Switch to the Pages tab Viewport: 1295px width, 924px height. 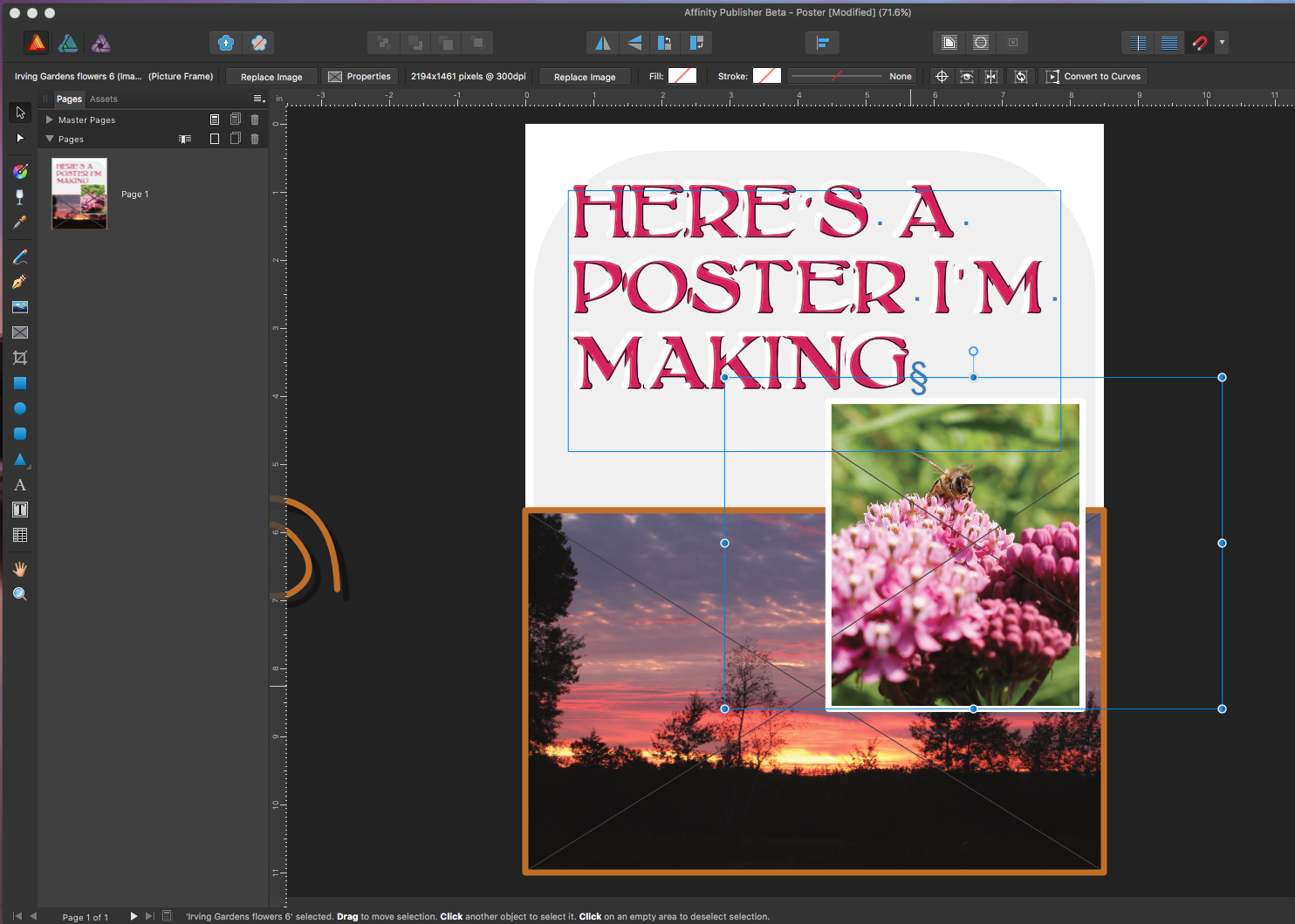click(69, 99)
